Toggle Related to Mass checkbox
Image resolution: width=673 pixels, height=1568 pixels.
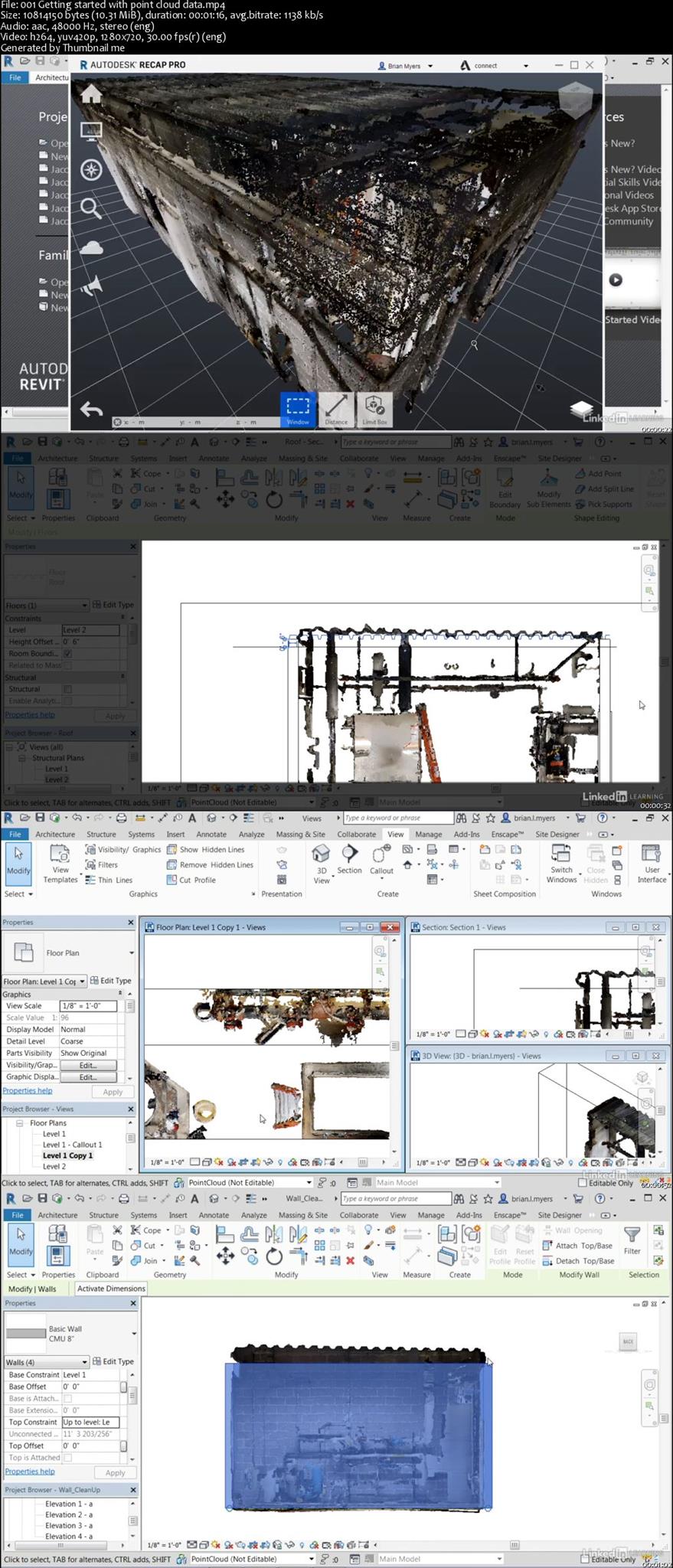coord(67,665)
